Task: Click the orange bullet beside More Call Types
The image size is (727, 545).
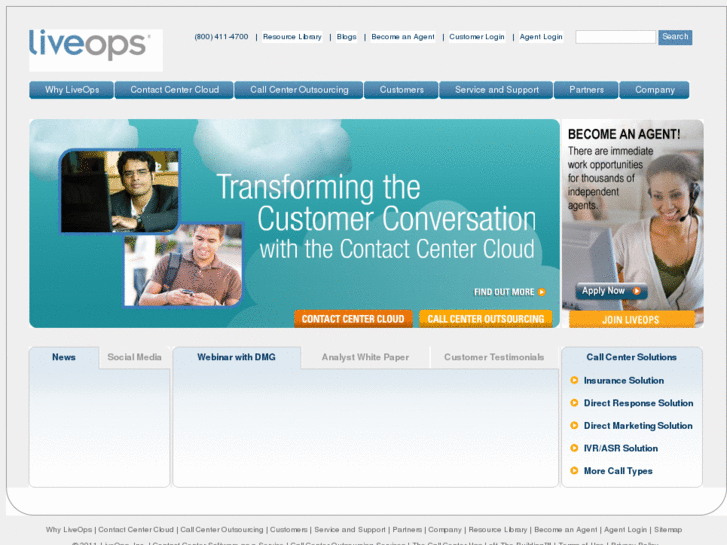Action: point(574,471)
